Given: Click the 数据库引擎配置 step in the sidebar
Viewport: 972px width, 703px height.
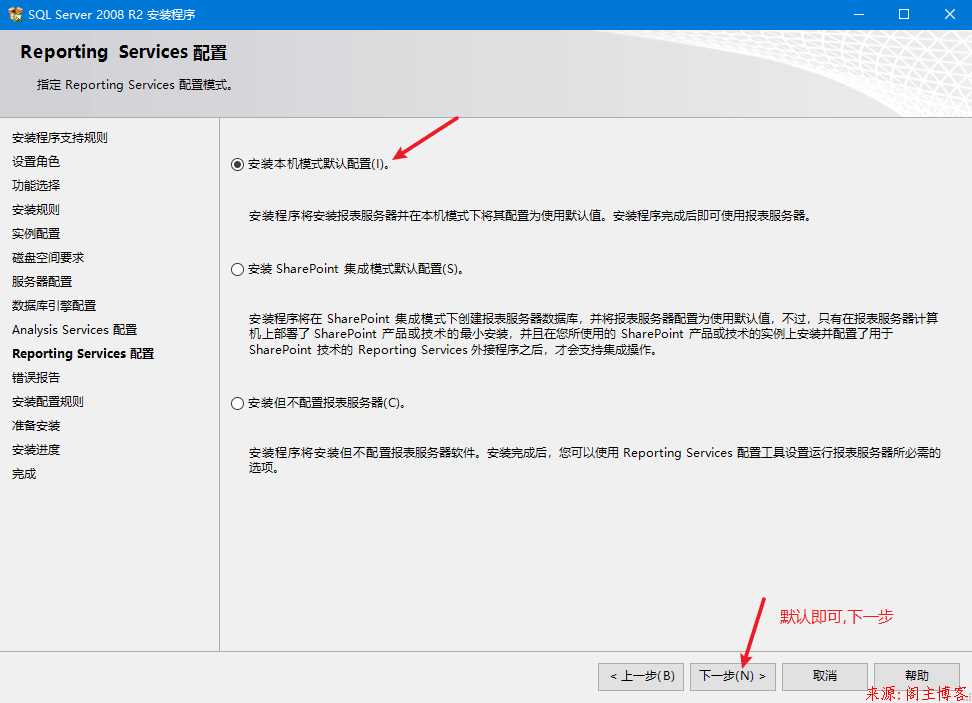Looking at the screenshot, I should [x=53, y=306].
